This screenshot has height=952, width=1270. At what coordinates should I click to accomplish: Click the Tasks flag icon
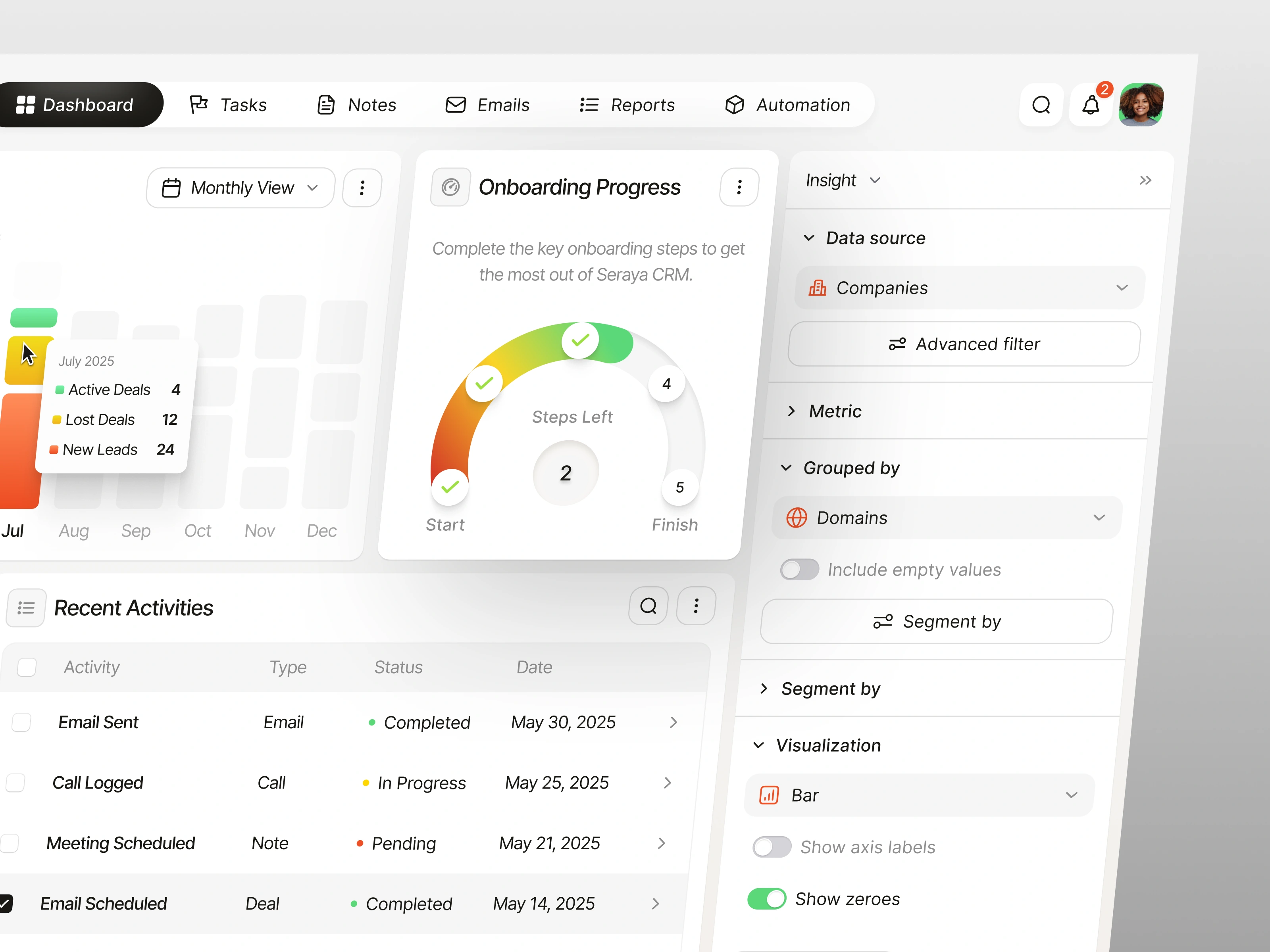(199, 104)
